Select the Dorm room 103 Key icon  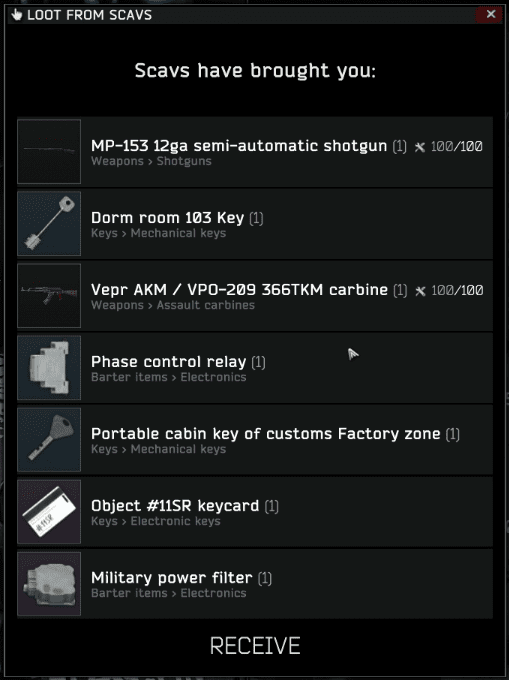click(x=49, y=223)
